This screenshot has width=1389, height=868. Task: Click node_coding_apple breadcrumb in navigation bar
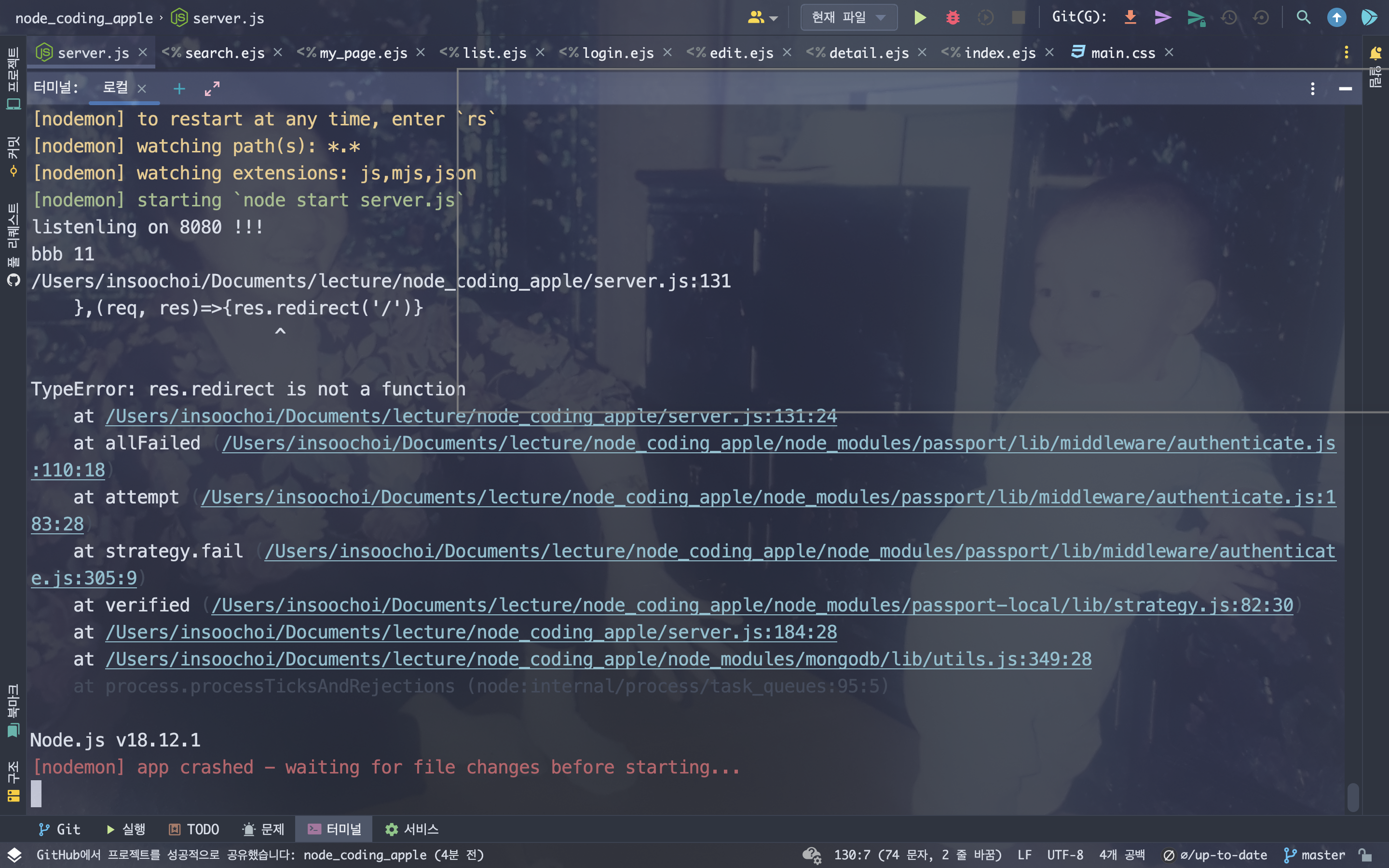pos(84,18)
